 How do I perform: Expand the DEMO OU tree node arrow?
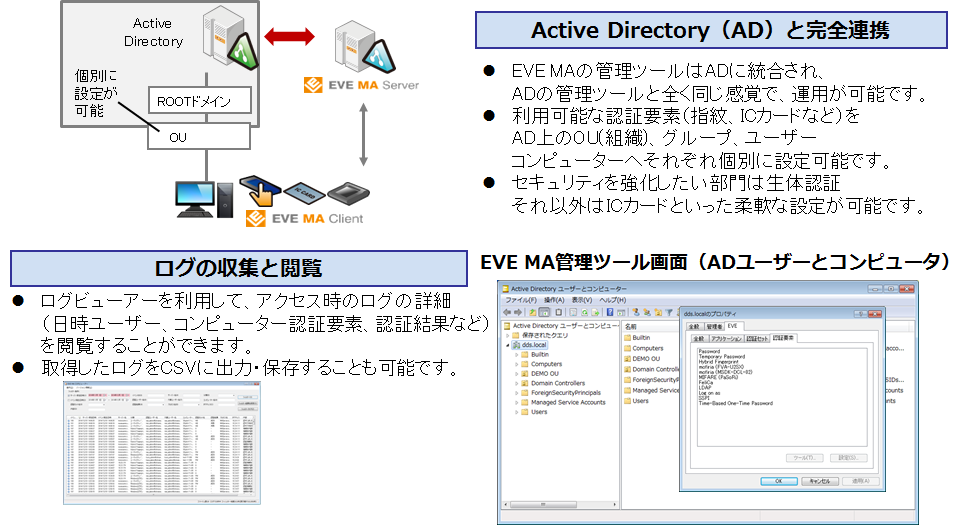[x=516, y=374]
